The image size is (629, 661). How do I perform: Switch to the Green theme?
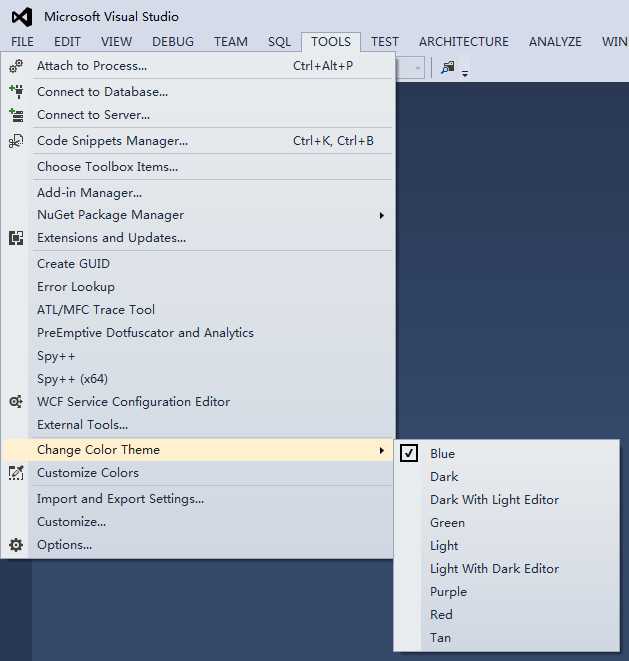click(507, 523)
